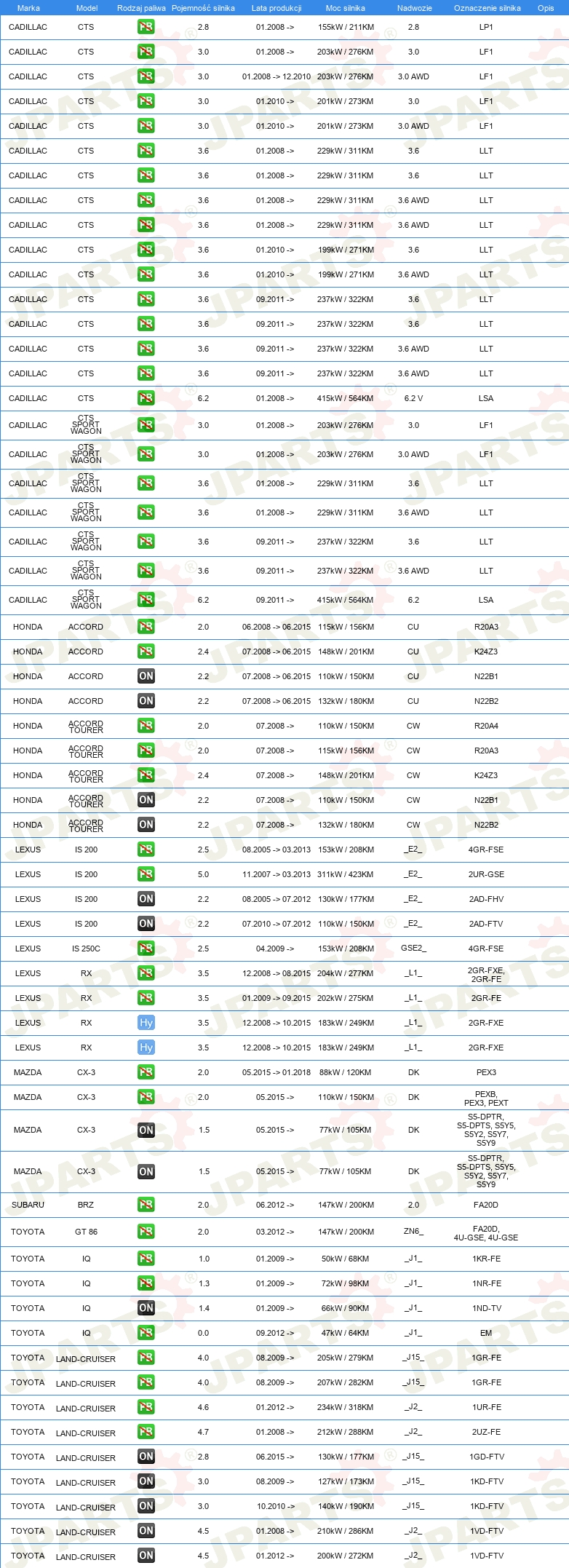Click the Rodzaj paliwa column header
569x1568 pixels.
tap(141, 8)
